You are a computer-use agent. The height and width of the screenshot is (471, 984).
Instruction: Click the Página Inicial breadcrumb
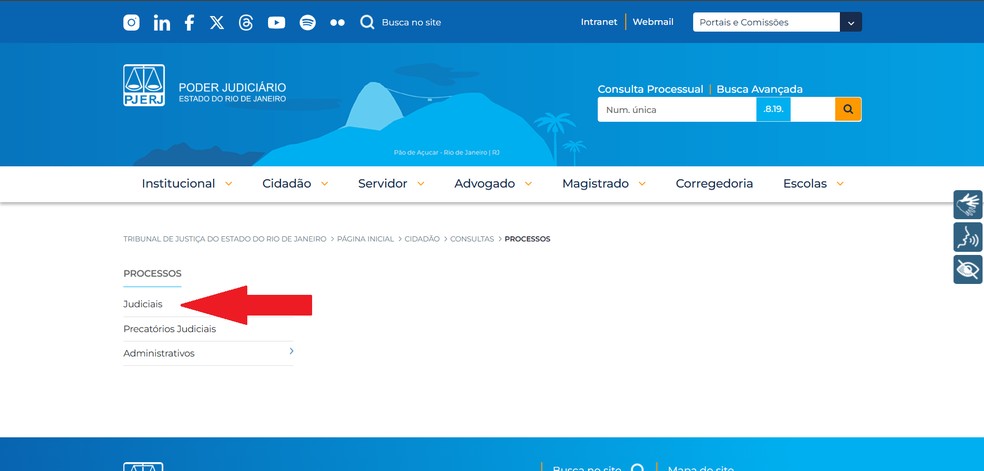(365, 239)
